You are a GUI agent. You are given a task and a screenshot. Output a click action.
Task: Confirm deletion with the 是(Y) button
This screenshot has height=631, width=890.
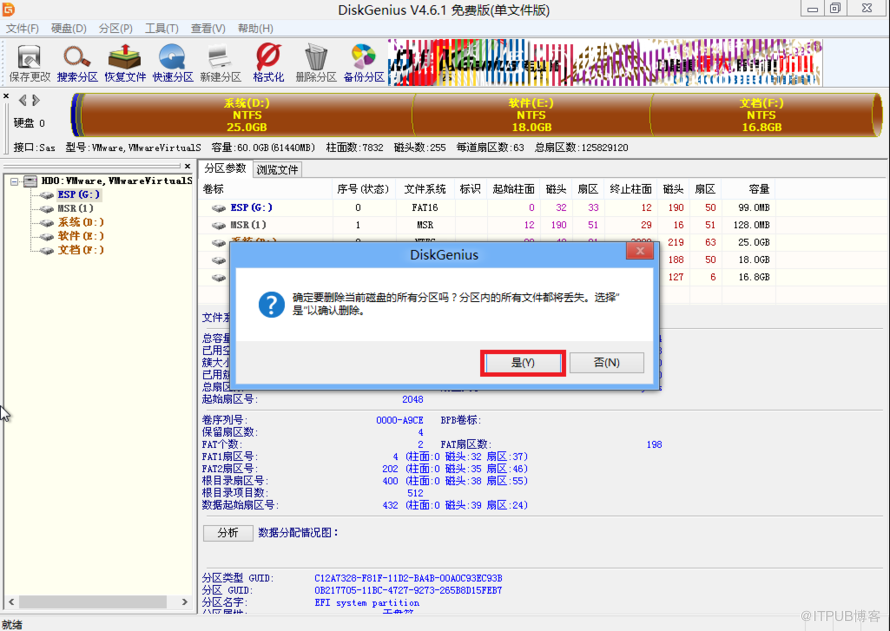(523, 363)
